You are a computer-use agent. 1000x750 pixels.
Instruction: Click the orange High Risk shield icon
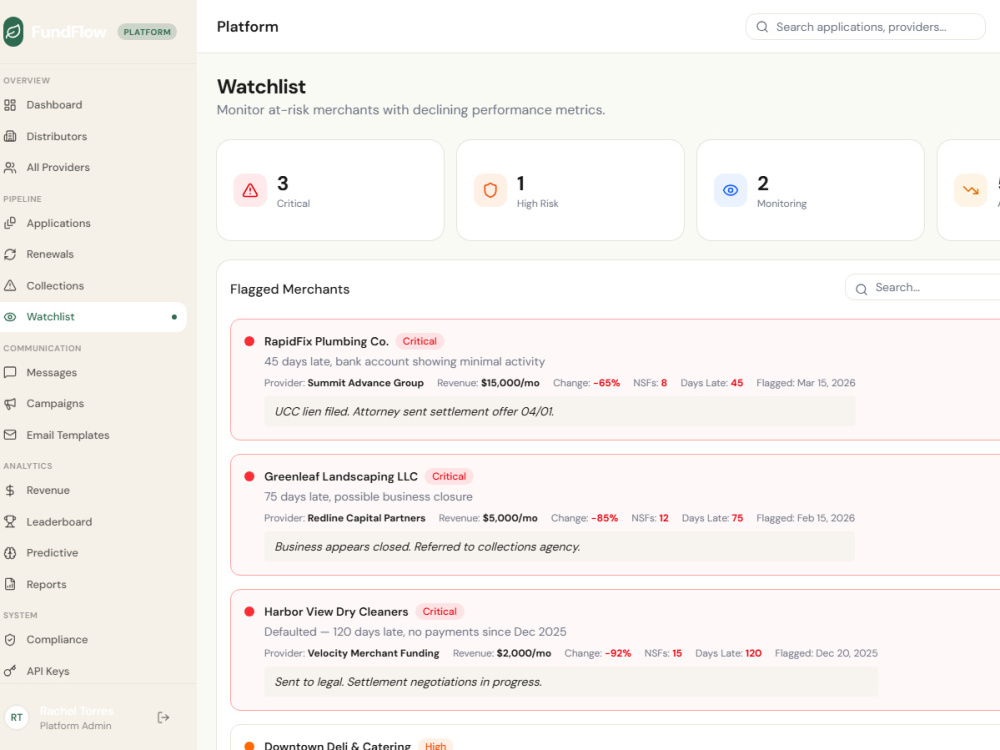pyautogui.click(x=490, y=190)
